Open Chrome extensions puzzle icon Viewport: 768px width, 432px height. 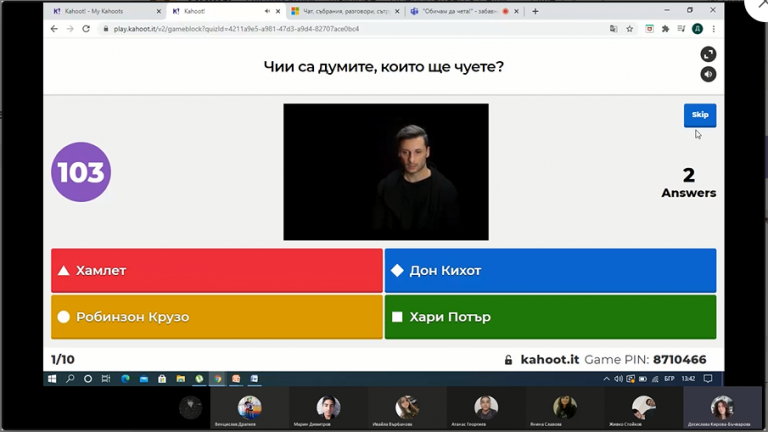[x=665, y=29]
